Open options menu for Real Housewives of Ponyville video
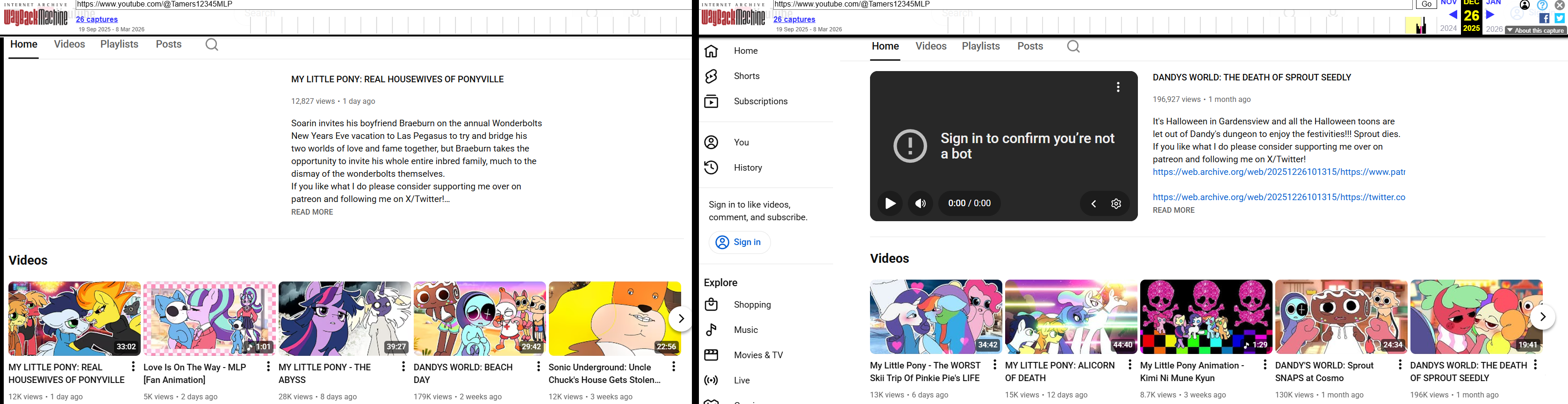 [133, 366]
